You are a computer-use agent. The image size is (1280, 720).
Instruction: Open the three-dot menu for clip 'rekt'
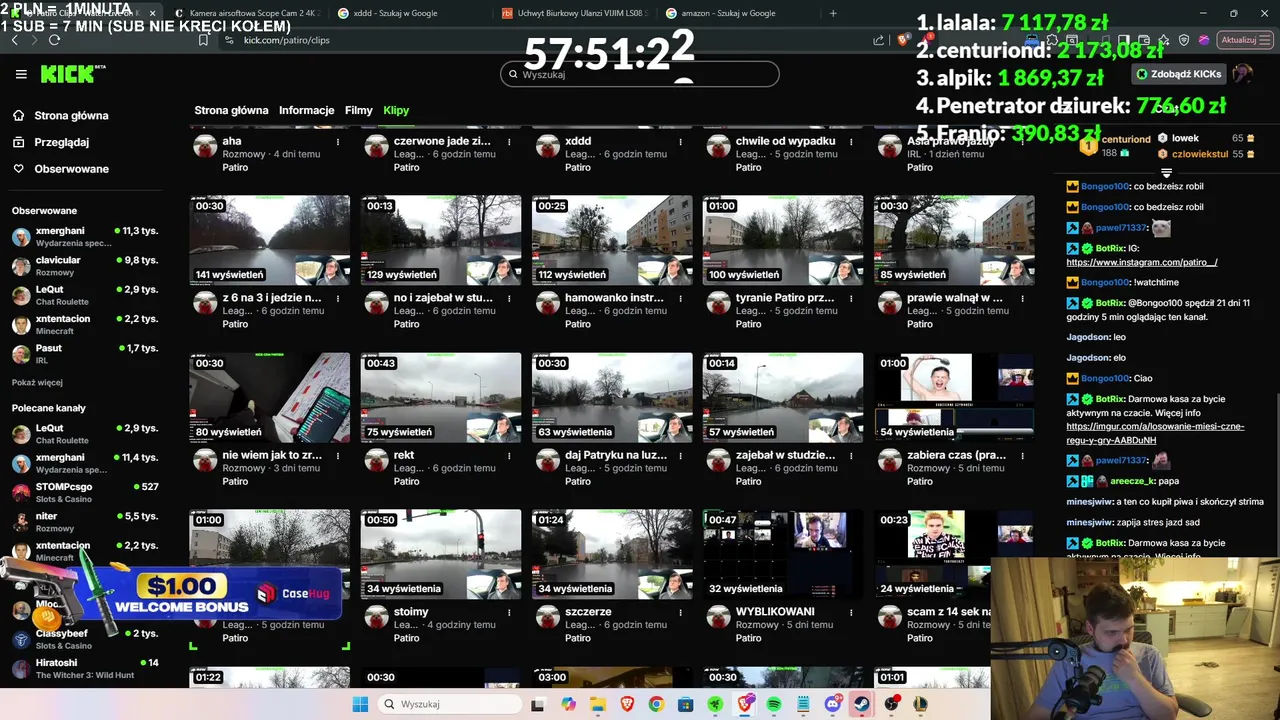[509, 456]
